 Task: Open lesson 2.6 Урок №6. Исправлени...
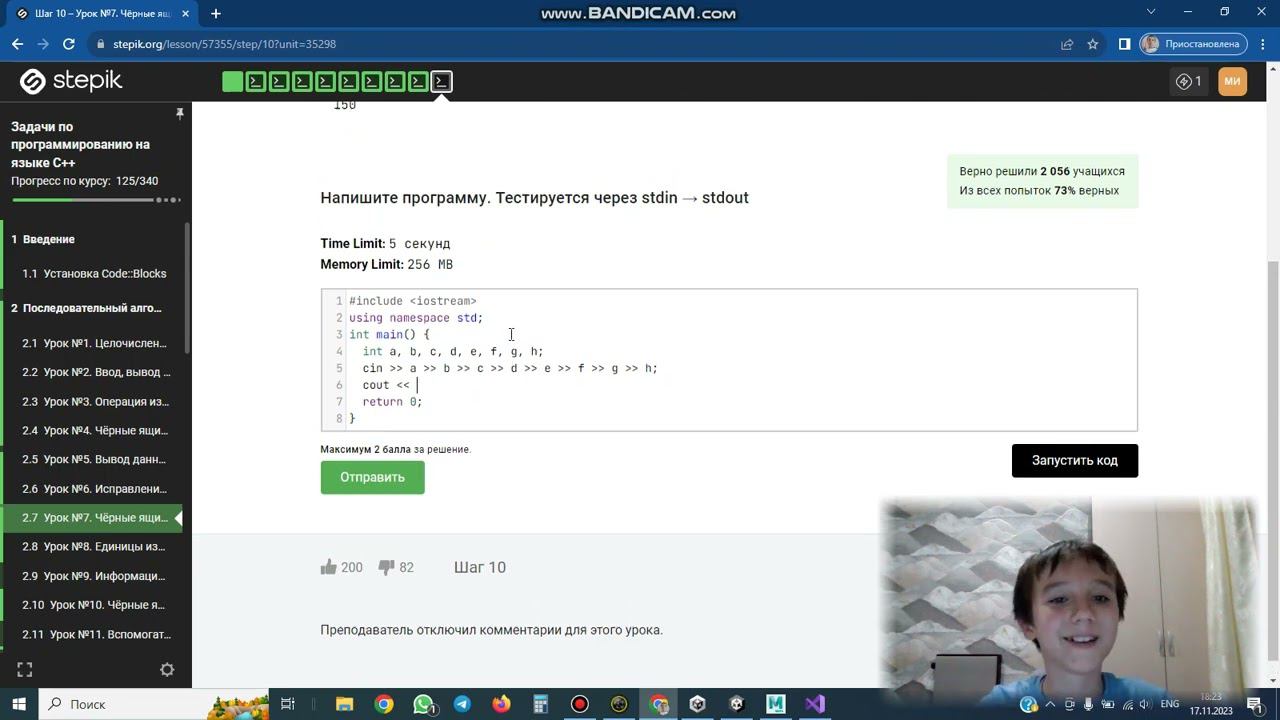[95, 488]
